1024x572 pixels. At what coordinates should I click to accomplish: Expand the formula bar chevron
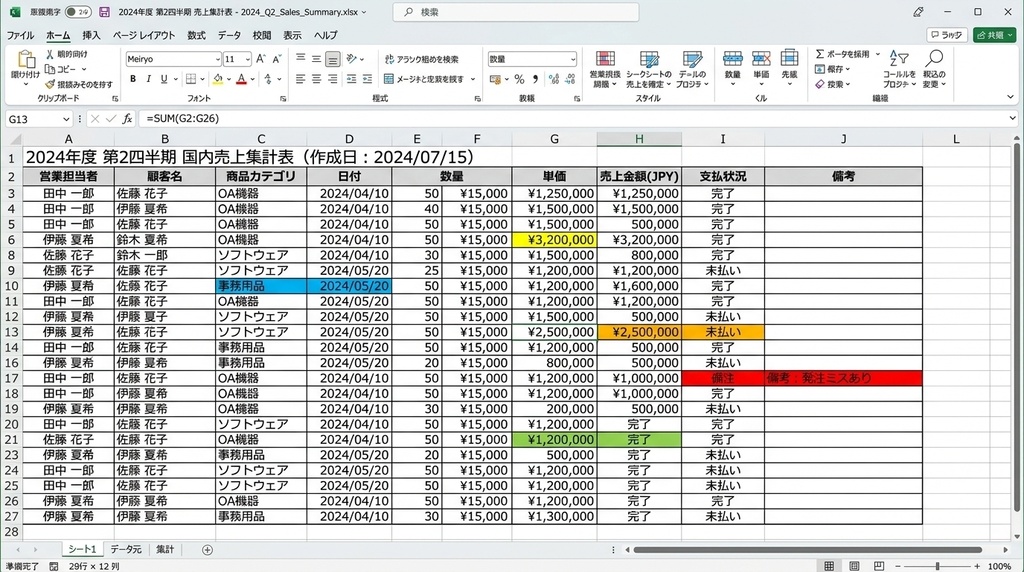pos(1012,118)
